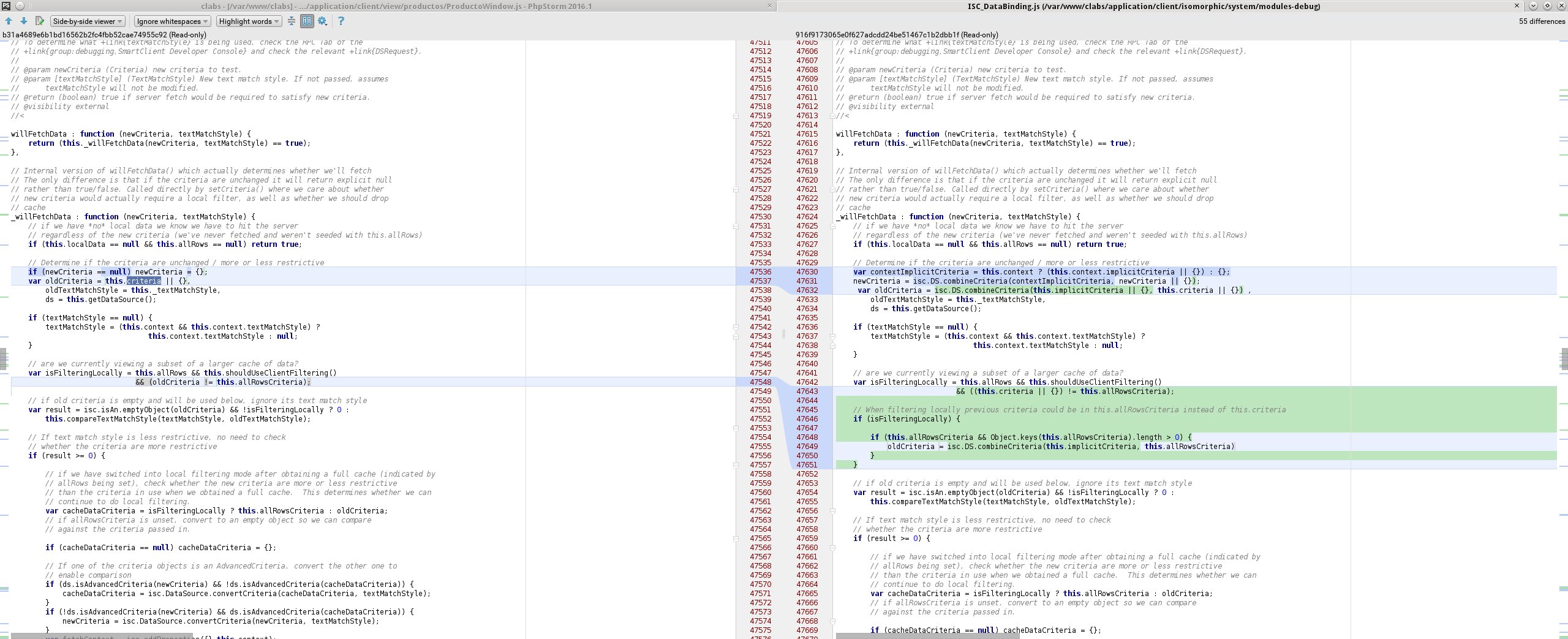Viewport: 1568px width, 639px height.
Task: Click right pane '_willFetchData : function' line
Action: (958, 217)
